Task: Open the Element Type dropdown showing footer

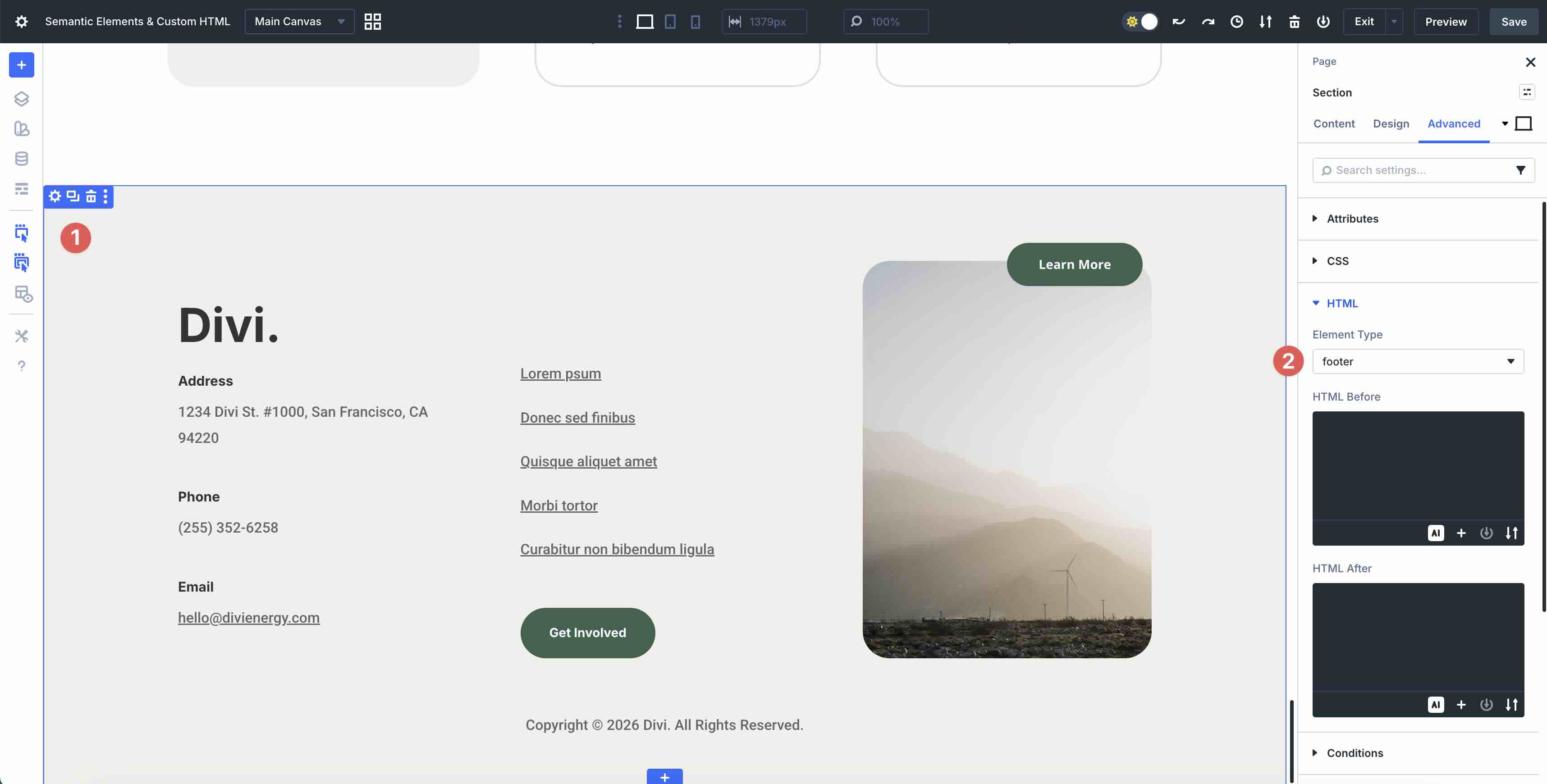Action: click(x=1418, y=361)
